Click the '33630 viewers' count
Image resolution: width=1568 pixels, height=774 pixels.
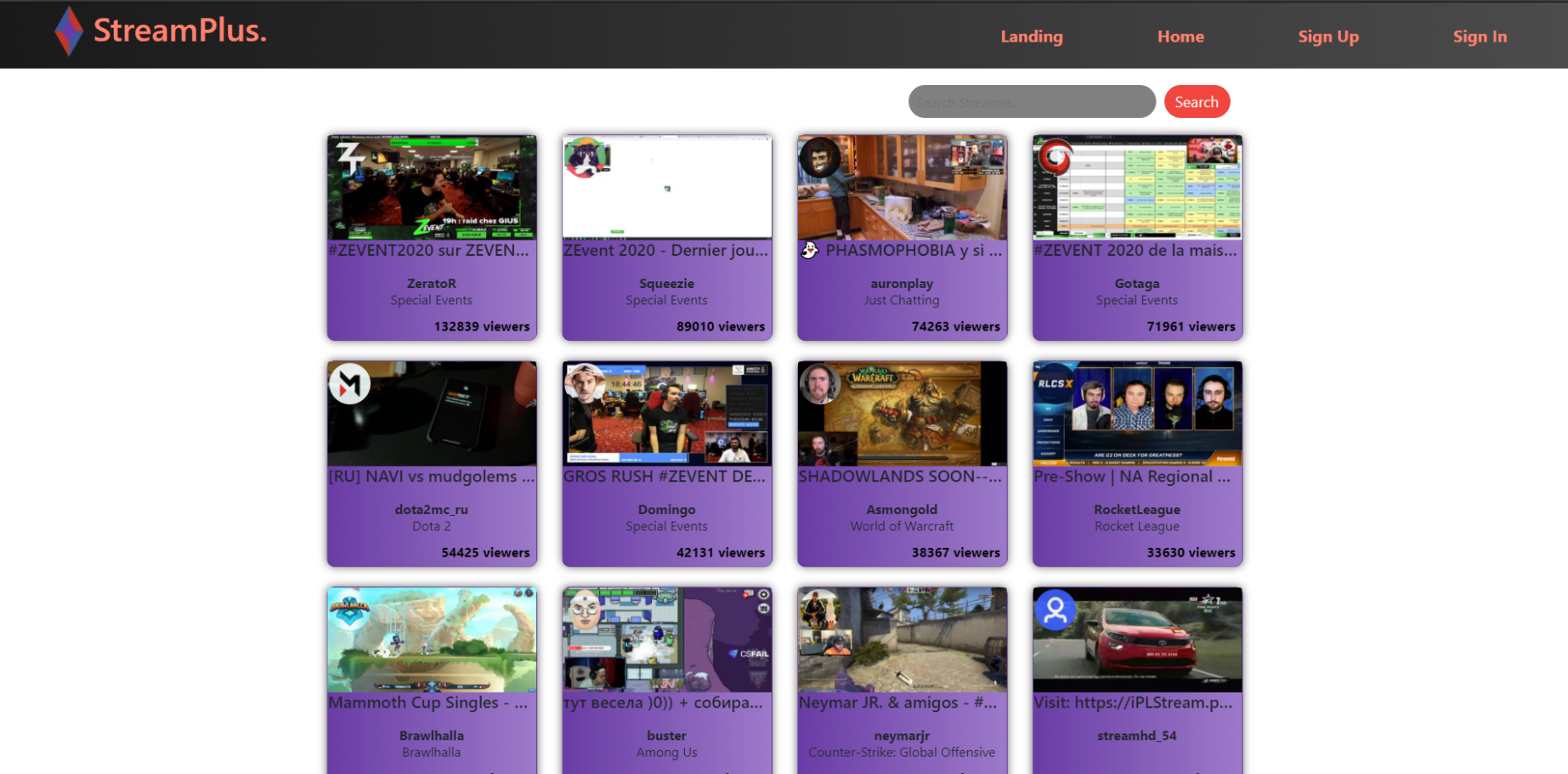1191,552
